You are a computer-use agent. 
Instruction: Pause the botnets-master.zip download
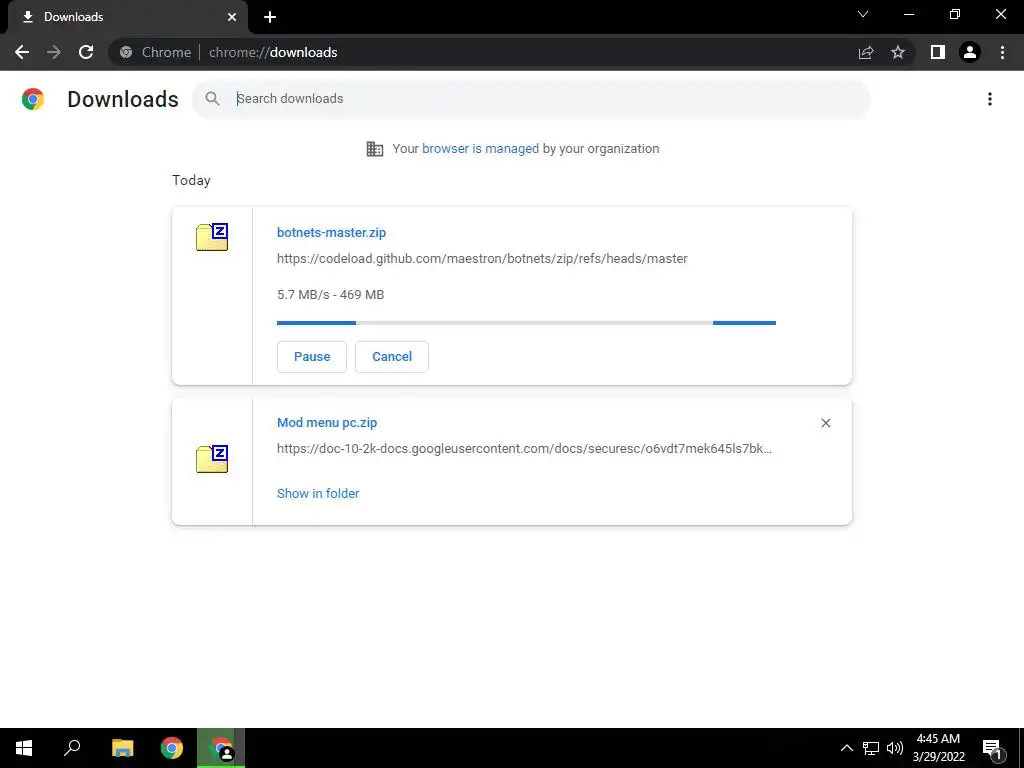coord(312,357)
